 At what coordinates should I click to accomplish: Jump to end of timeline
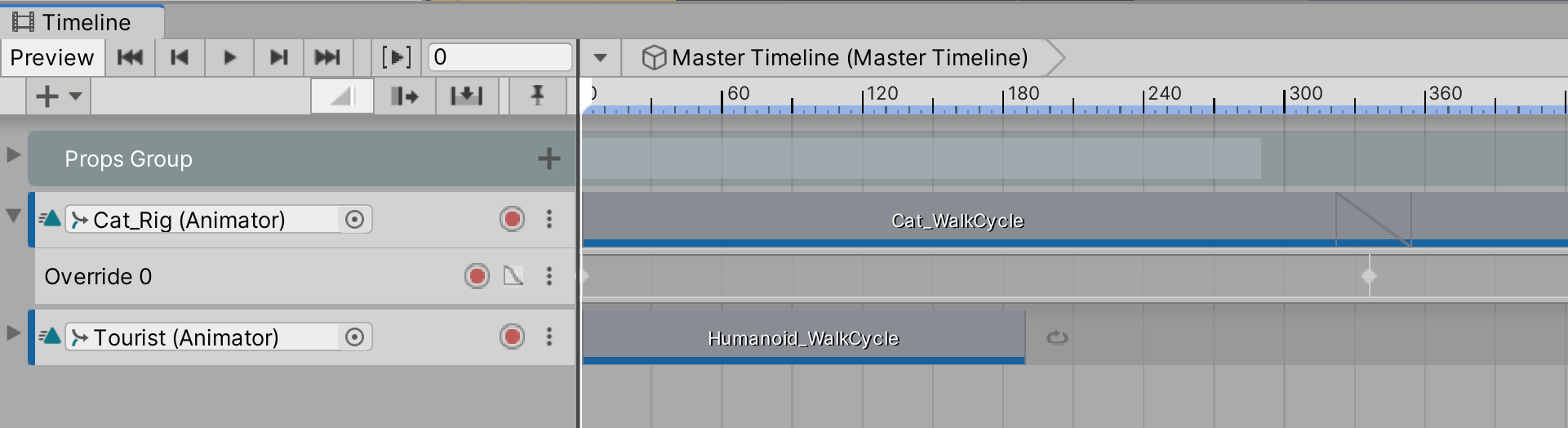click(x=327, y=57)
